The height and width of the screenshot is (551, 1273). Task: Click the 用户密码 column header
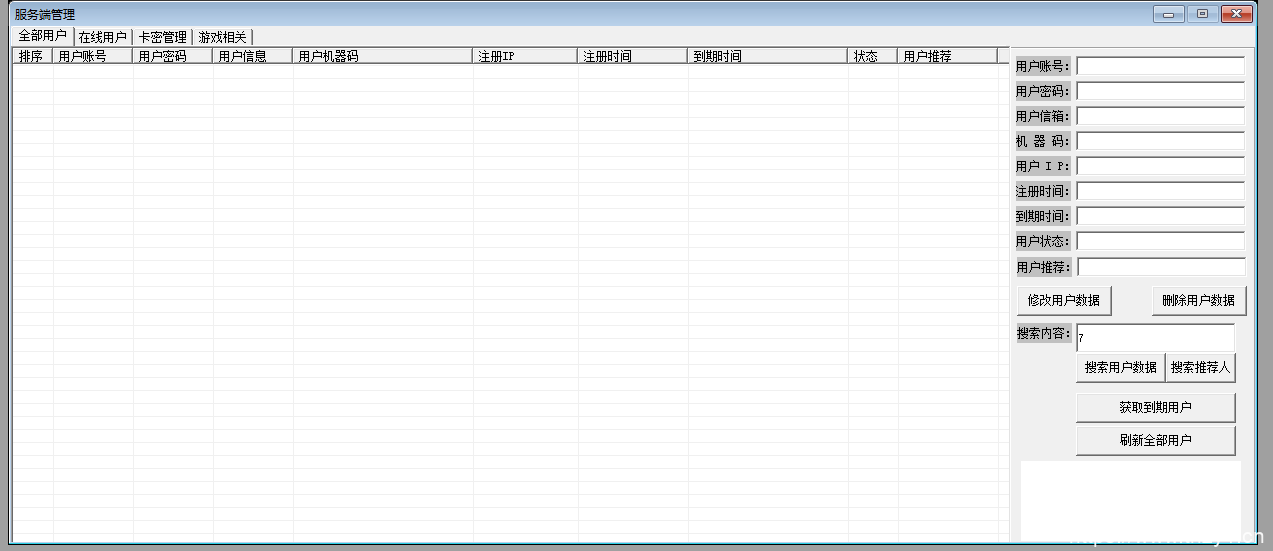(173, 56)
